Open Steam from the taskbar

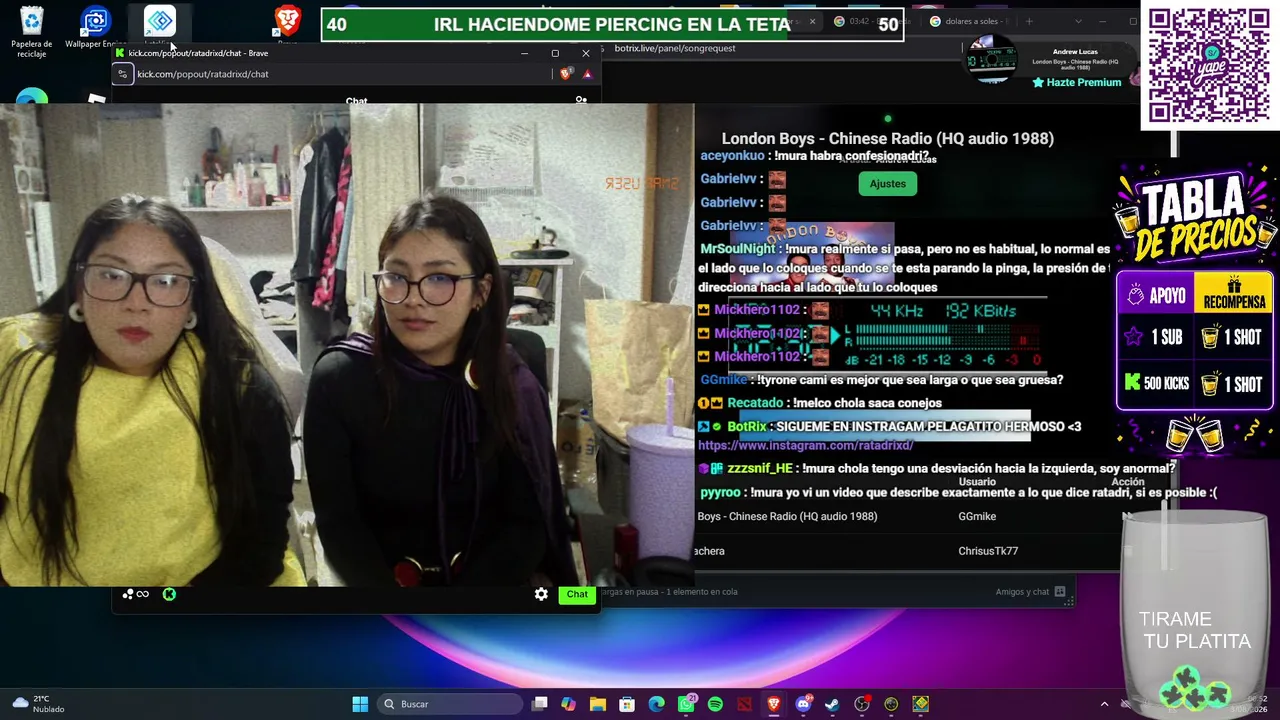point(832,704)
